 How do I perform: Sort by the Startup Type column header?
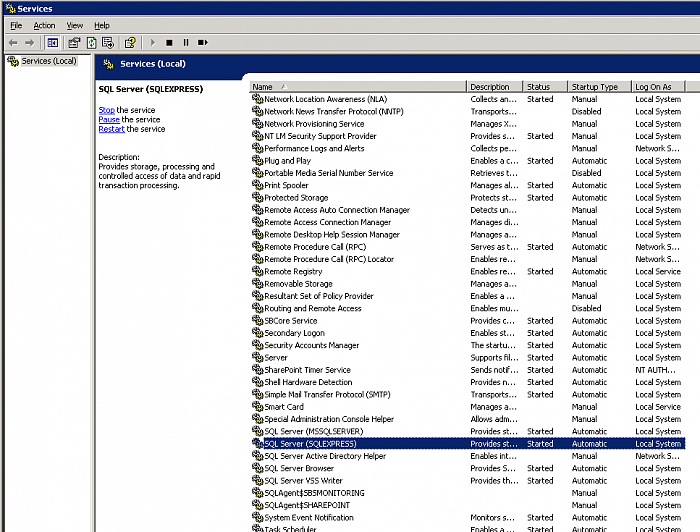coord(600,87)
